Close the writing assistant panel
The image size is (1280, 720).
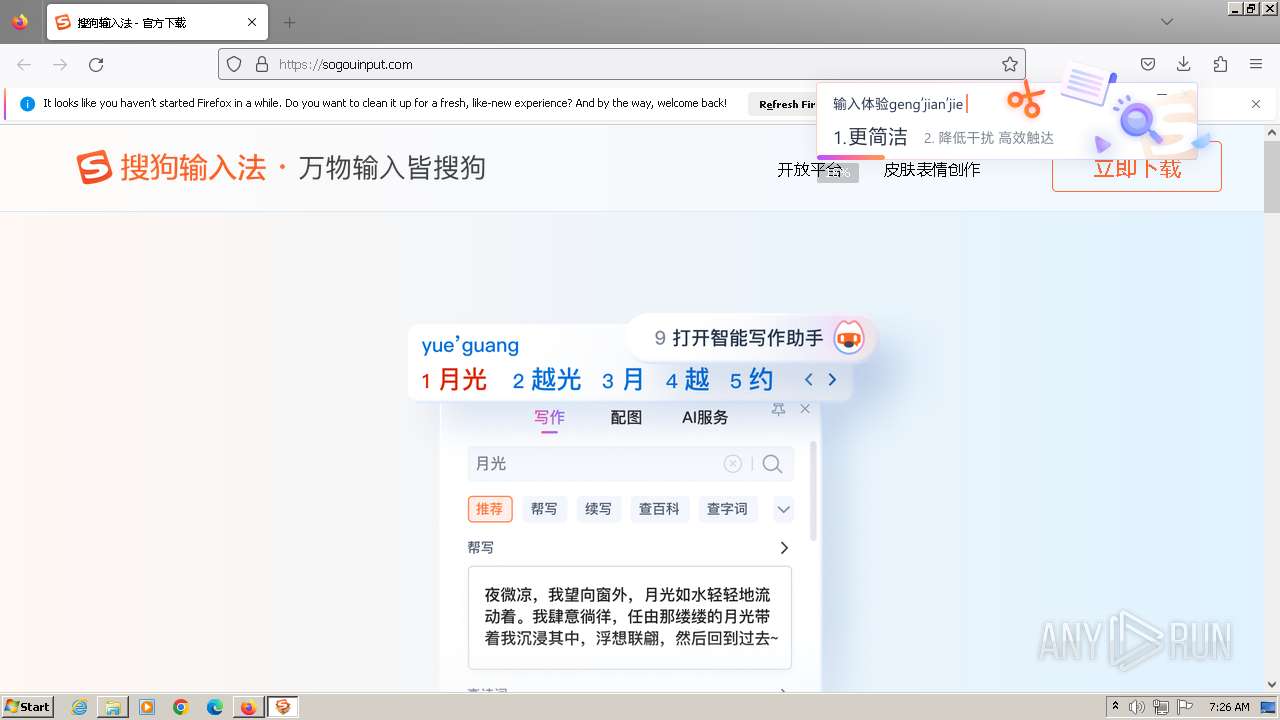coord(805,409)
